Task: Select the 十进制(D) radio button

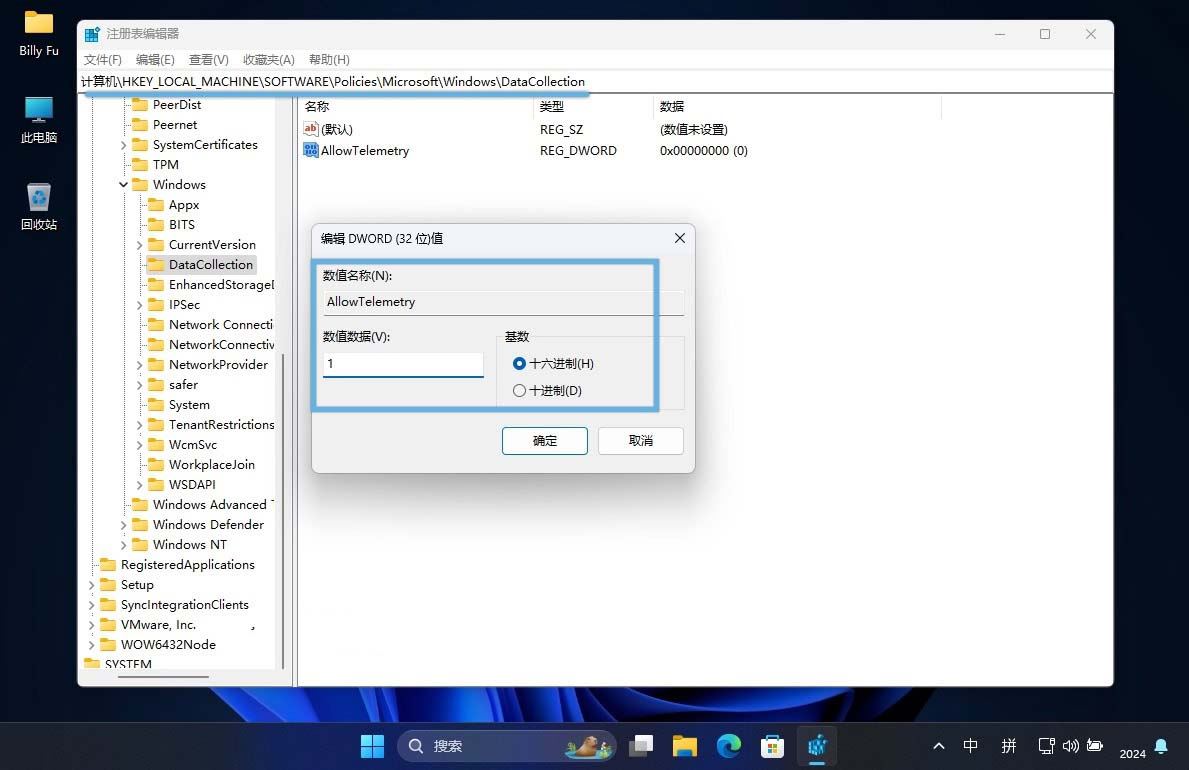Action: (519, 390)
